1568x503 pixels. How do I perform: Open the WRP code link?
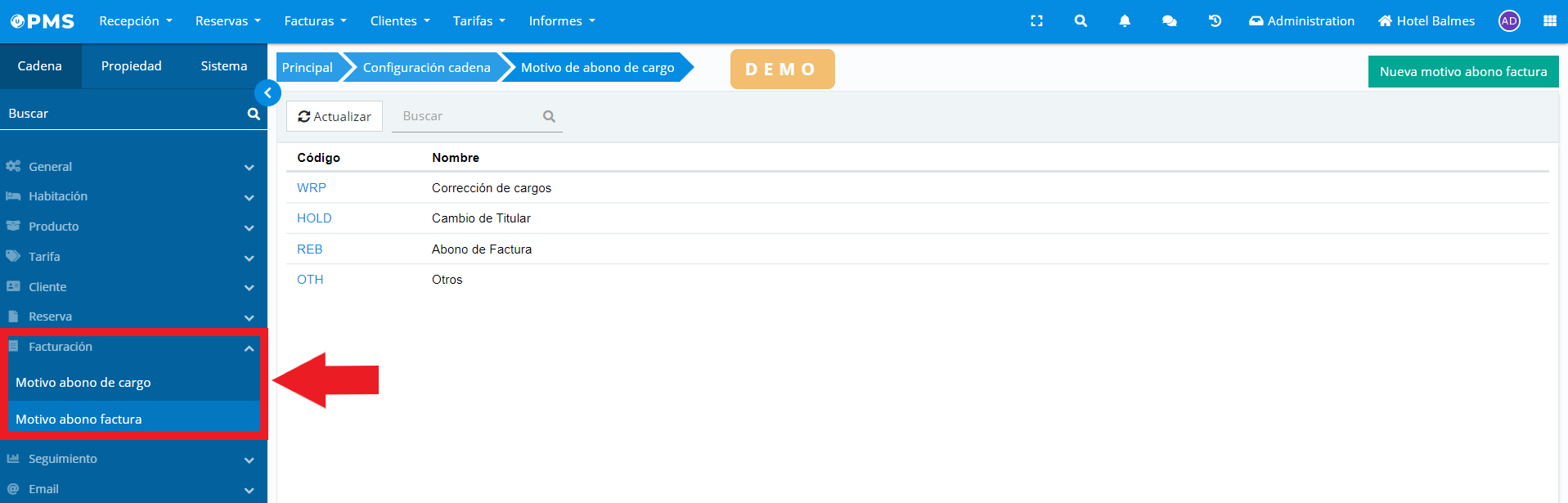pos(311,188)
